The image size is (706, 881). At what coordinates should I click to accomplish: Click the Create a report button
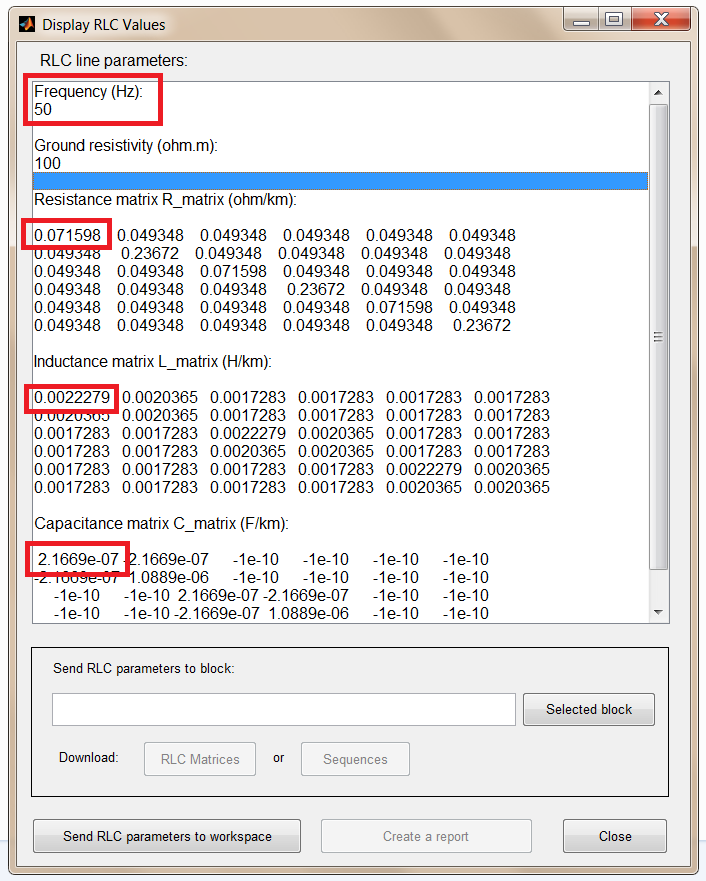coord(425,836)
